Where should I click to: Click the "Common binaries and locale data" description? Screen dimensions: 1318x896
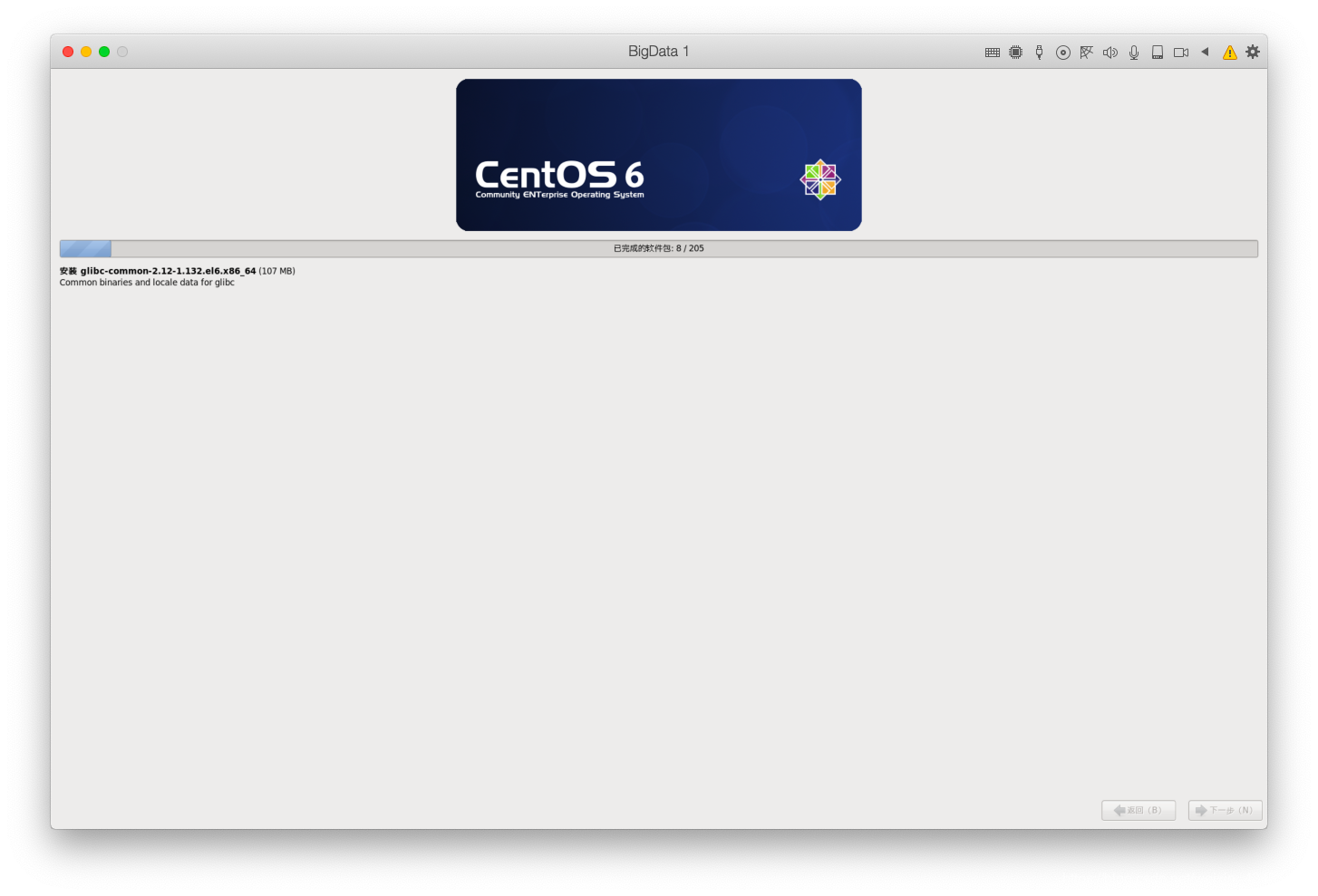[147, 283]
